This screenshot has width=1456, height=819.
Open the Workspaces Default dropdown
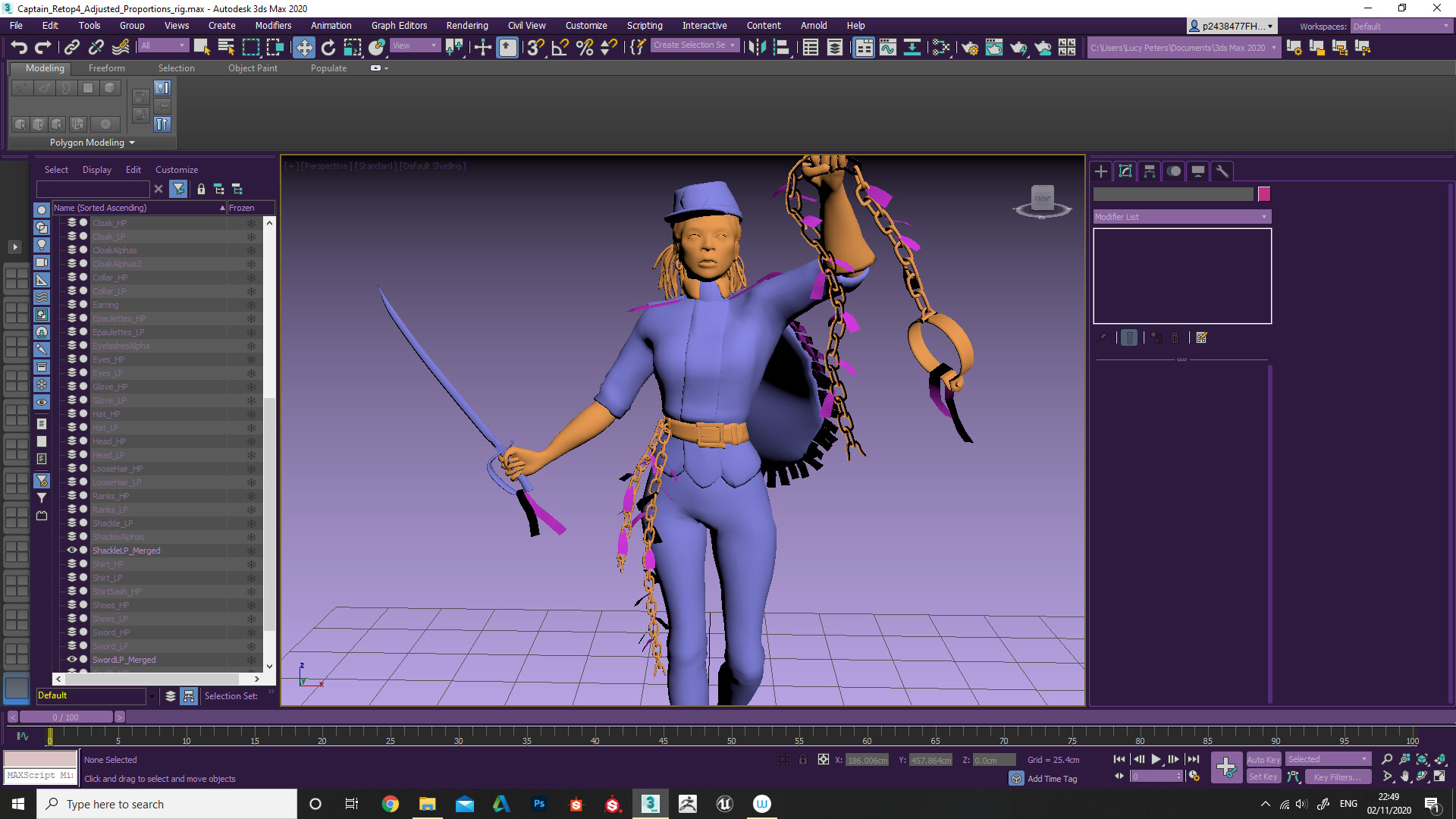(1399, 26)
